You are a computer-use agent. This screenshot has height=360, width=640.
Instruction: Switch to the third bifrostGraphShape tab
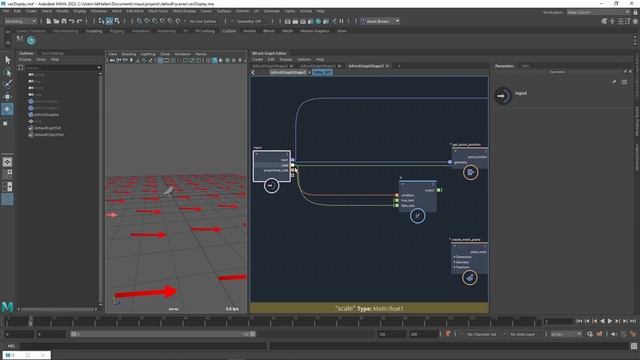[x=366, y=66]
